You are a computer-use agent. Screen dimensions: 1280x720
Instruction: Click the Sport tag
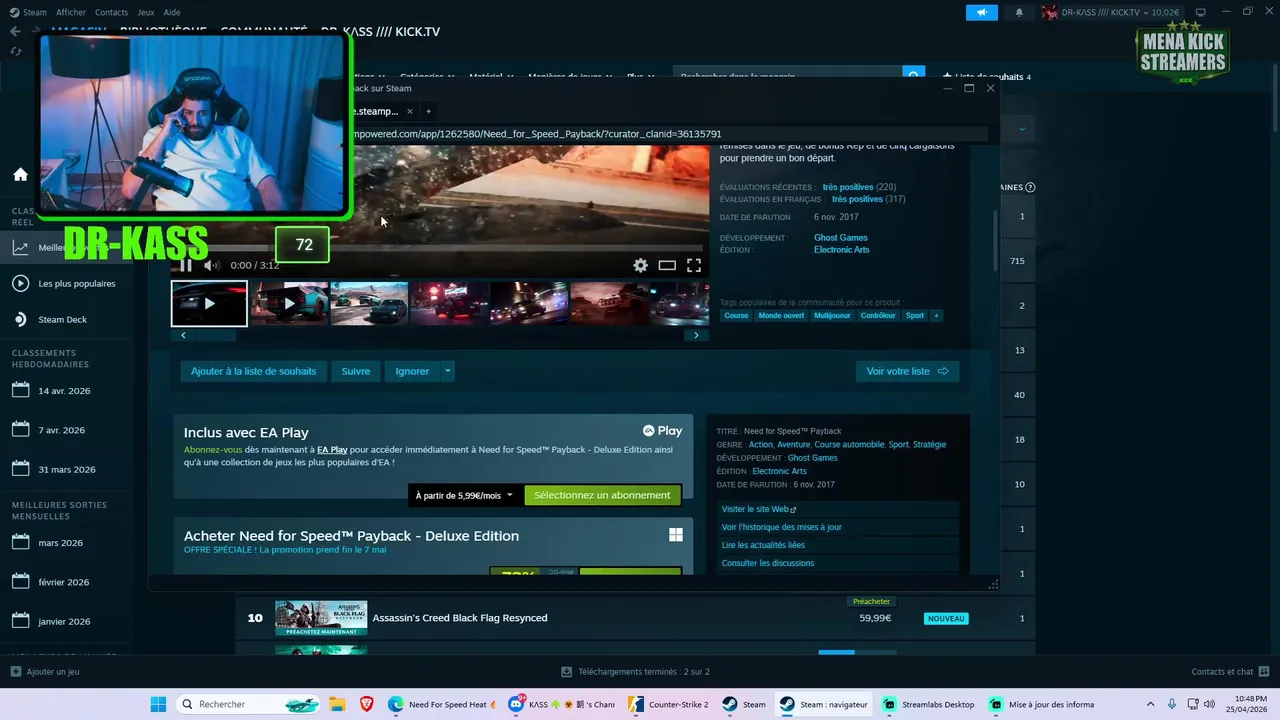[x=915, y=315]
